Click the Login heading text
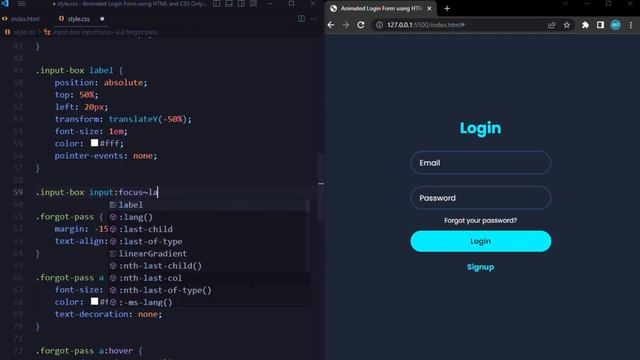 (x=480, y=128)
